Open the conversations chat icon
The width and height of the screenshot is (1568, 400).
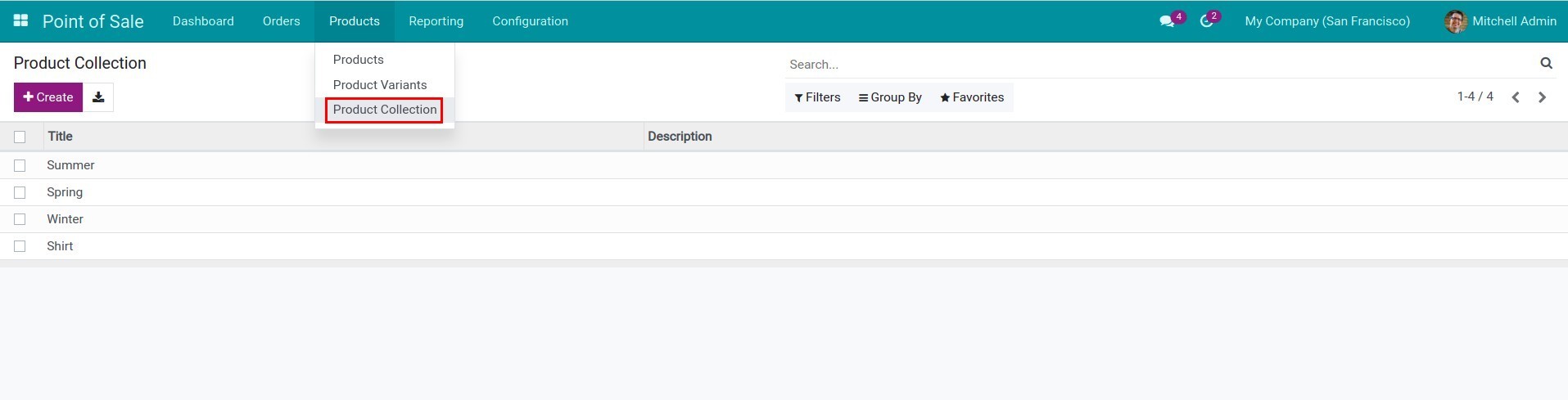[1167, 21]
